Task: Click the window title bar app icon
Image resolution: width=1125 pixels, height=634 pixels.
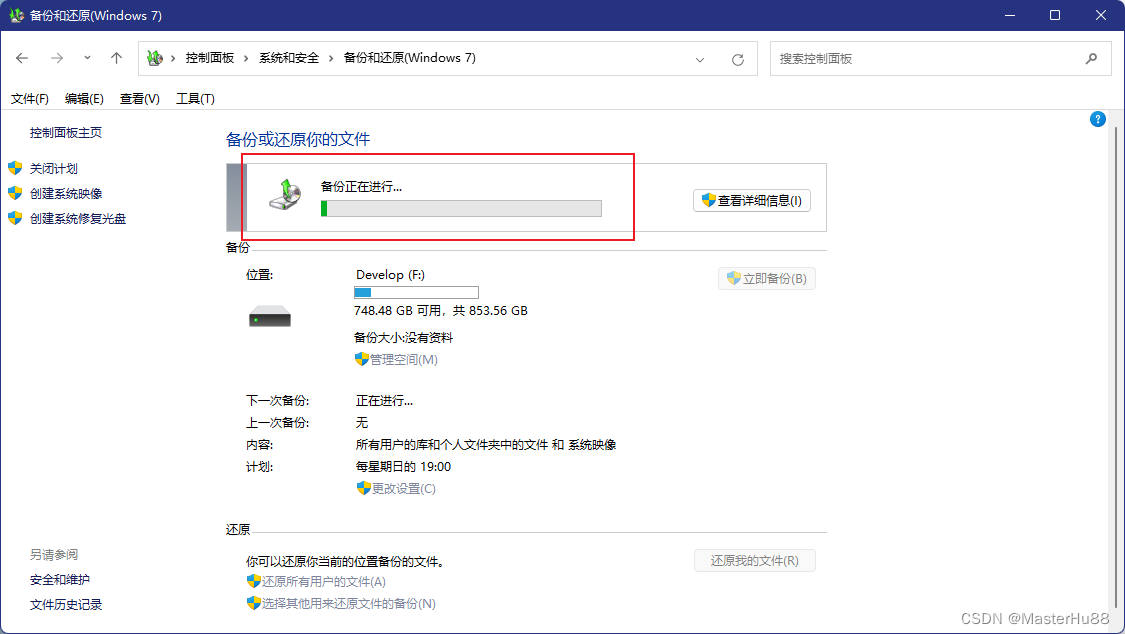Action: pos(16,15)
